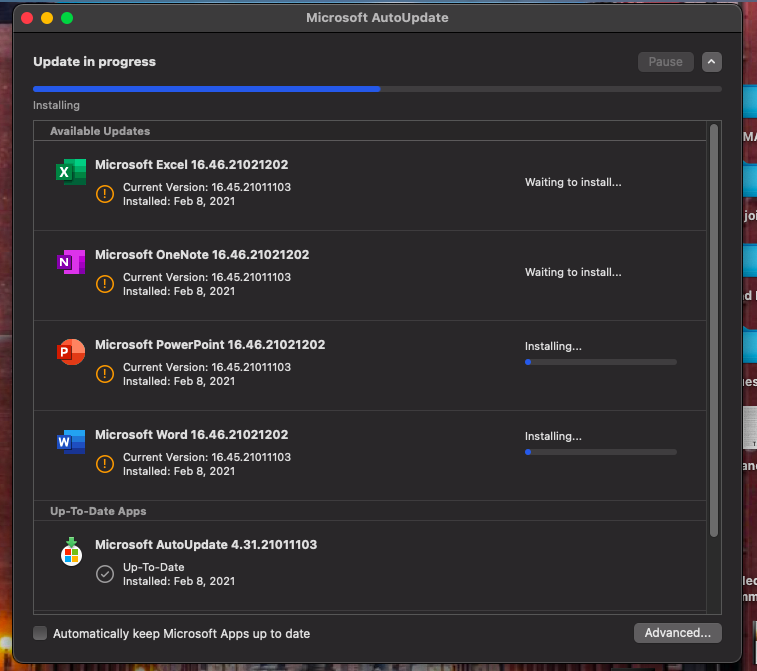The height and width of the screenshot is (671, 757).
Task: Click the Microsoft AutoUpdate app icon
Action: [71, 551]
